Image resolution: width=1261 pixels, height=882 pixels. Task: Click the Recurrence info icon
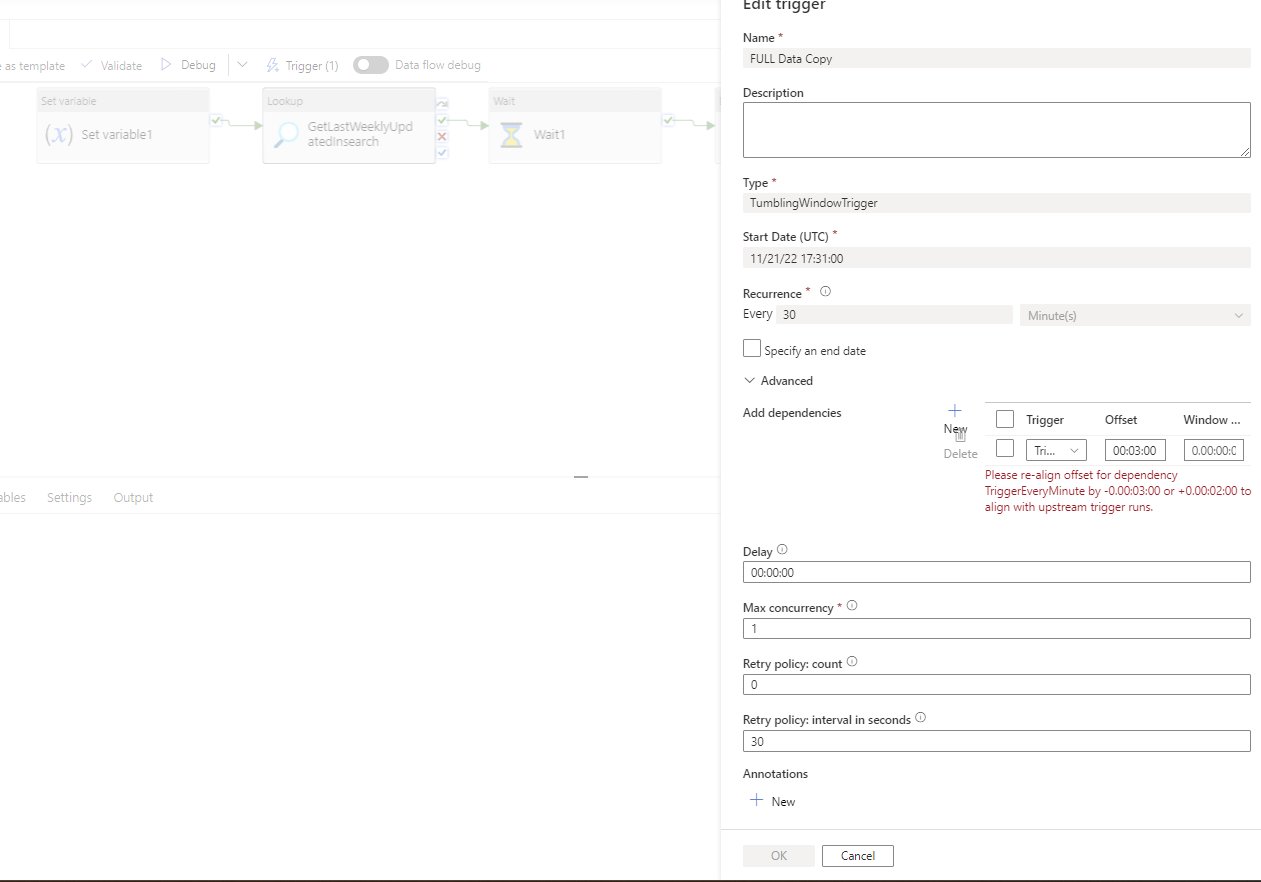click(825, 291)
